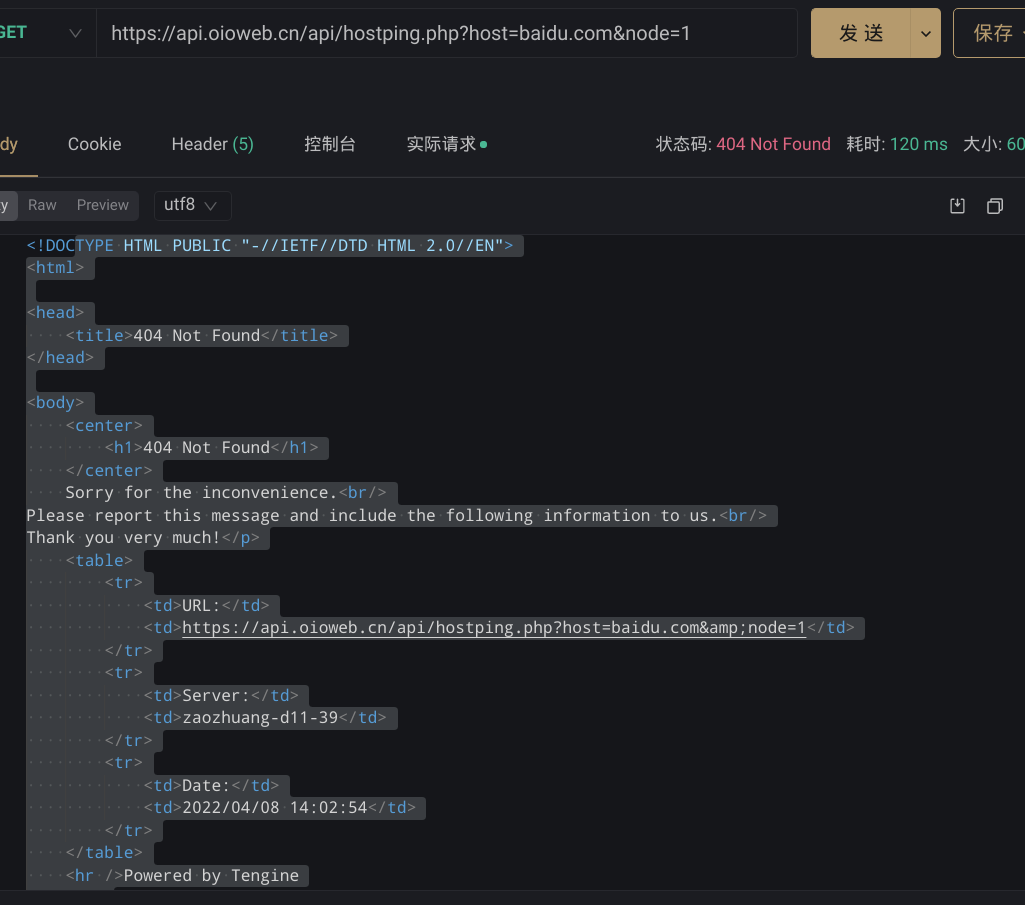The height and width of the screenshot is (905, 1025).
Task: Click the 发送 send button
Action: pyautogui.click(x=860, y=32)
